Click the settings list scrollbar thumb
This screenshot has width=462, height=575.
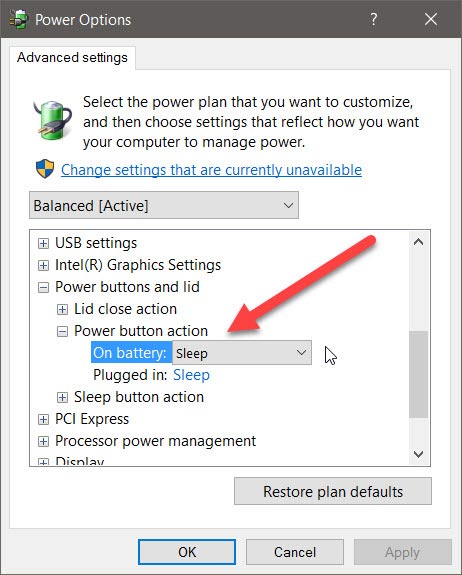[418, 374]
